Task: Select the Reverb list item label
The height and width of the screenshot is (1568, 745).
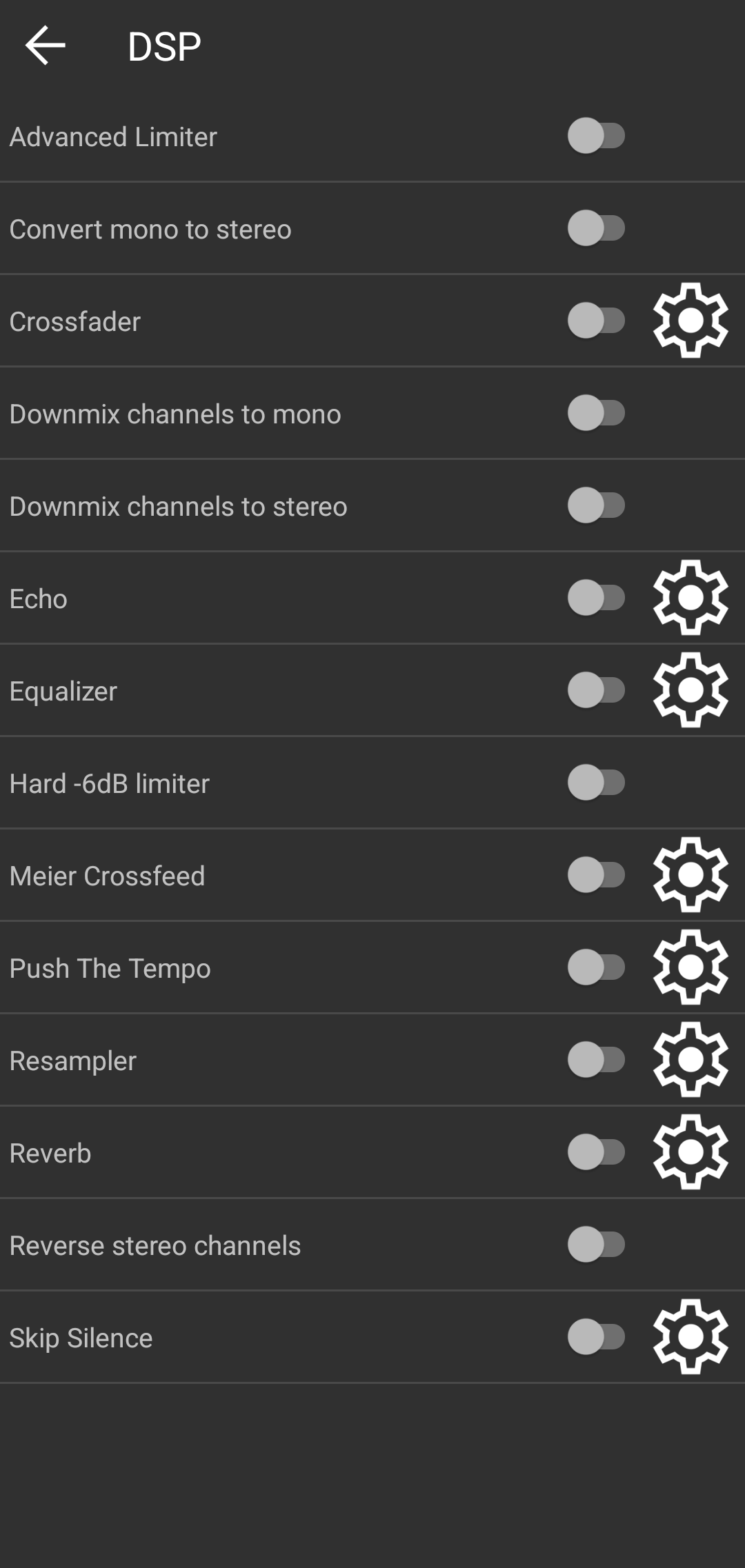Action: click(50, 1153)
